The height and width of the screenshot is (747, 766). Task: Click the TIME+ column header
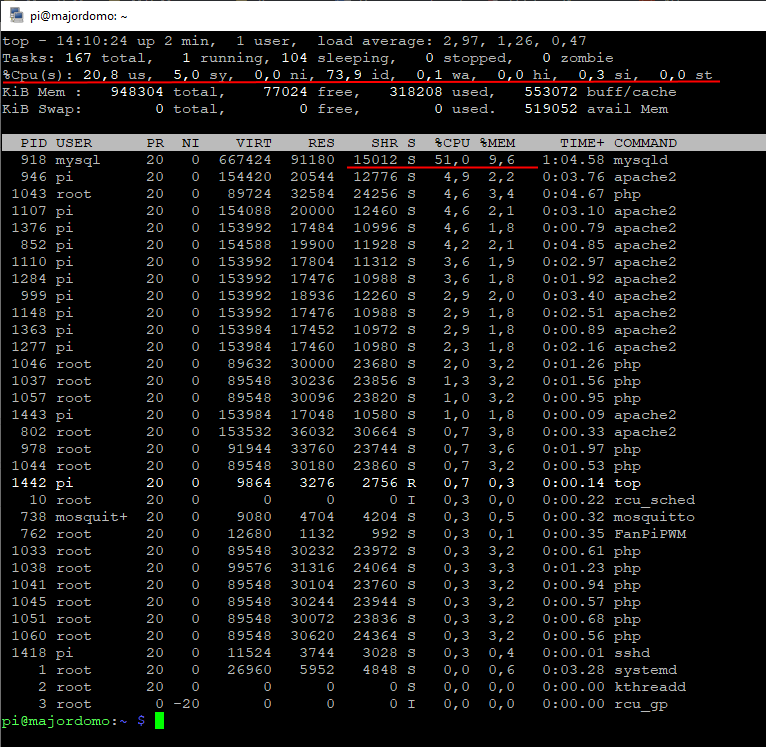(582, 143)
